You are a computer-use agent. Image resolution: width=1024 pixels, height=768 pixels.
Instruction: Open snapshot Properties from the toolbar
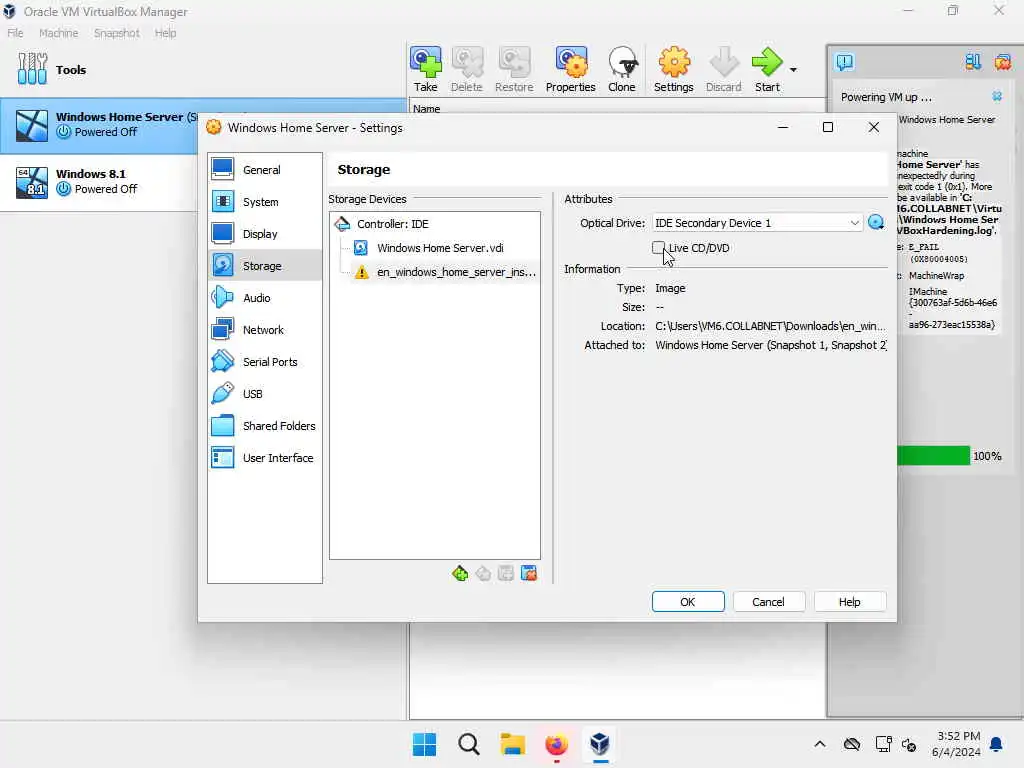[x=570, y=69]
